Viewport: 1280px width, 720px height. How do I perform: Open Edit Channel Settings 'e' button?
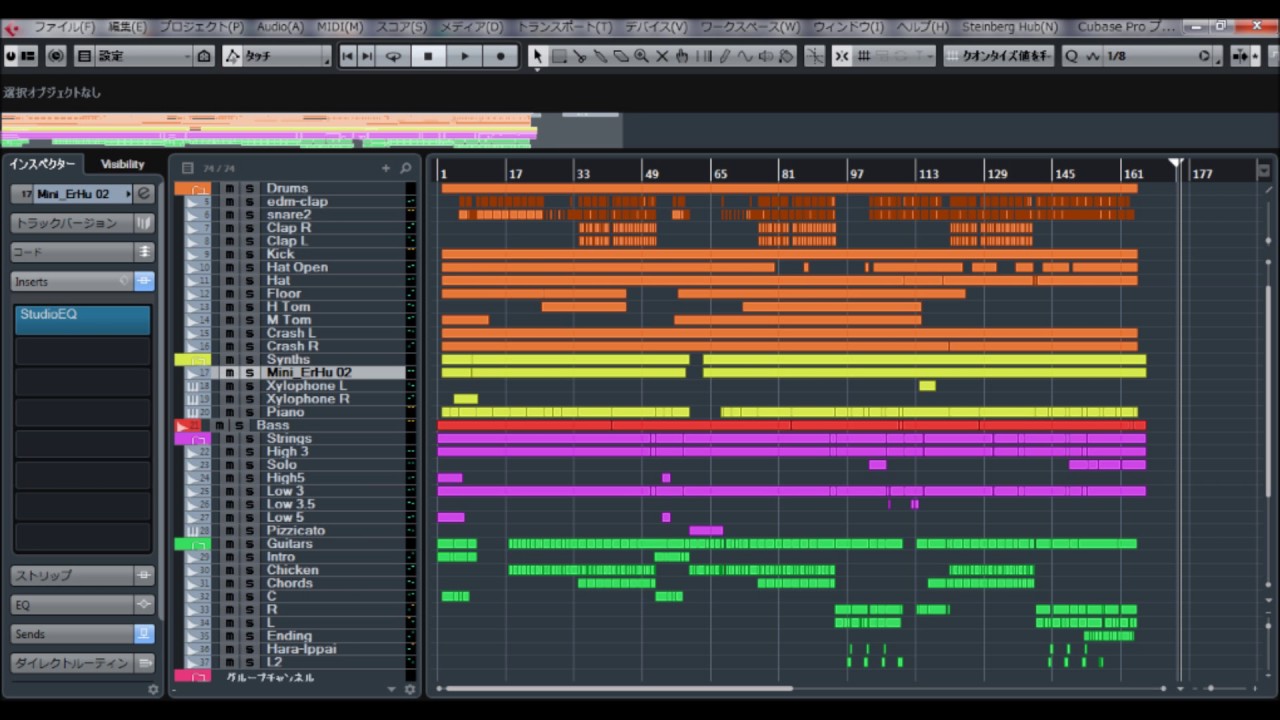(145, 194)
